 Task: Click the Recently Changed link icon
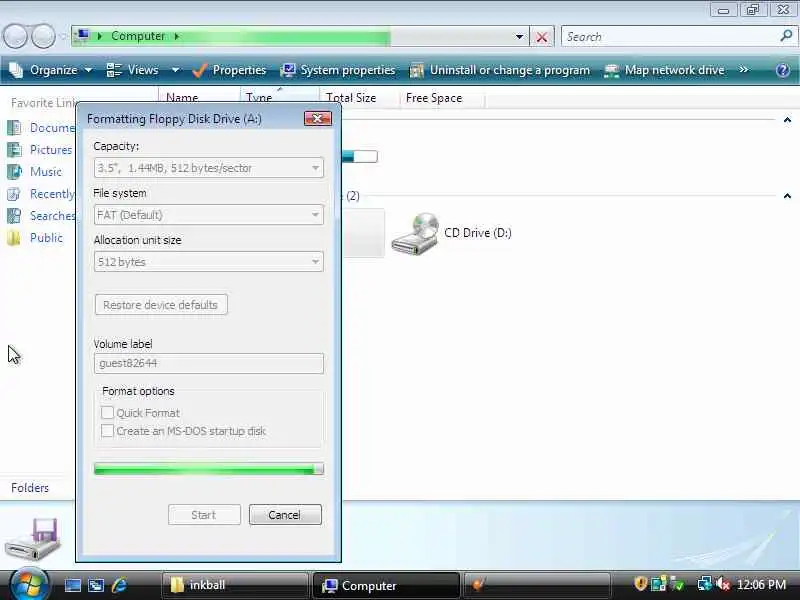click(x=14, y=194)
